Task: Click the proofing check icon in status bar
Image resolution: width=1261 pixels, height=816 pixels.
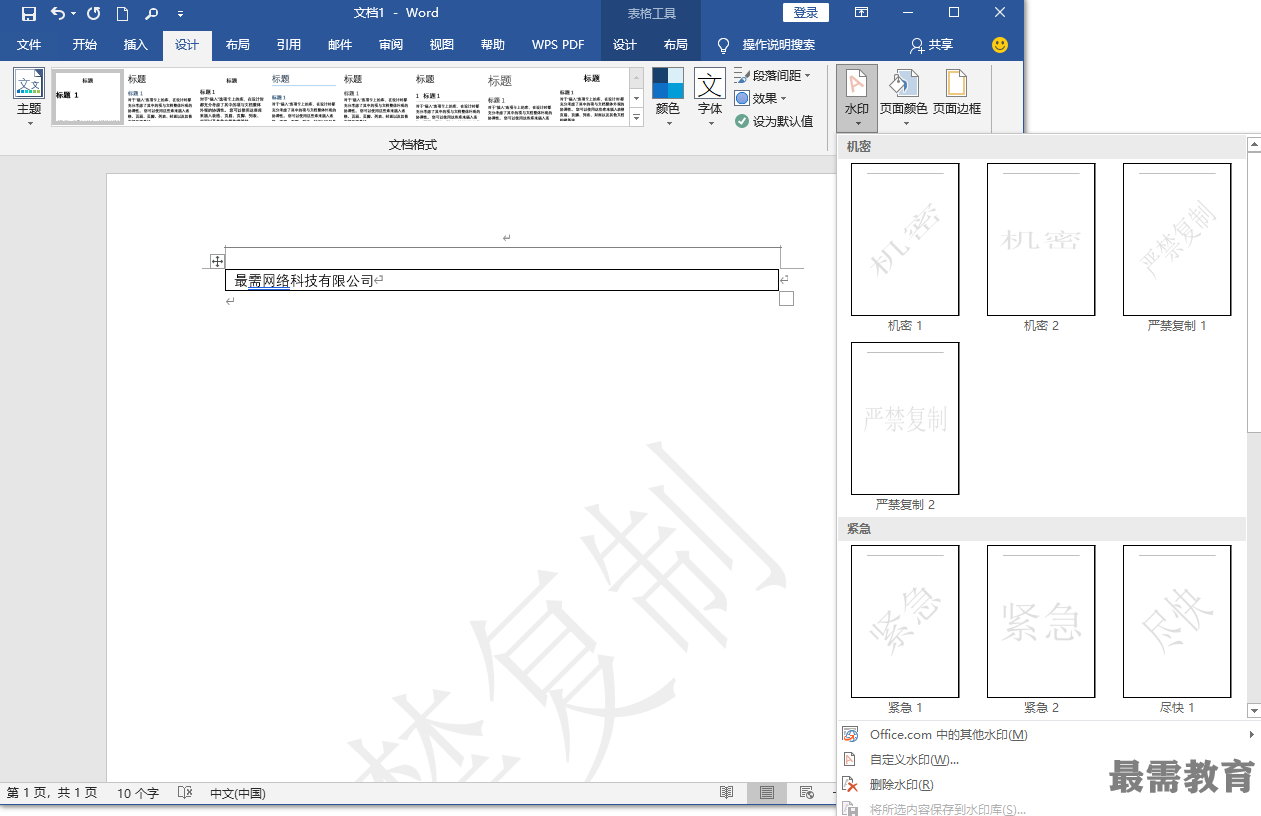Action: (184, 793)
